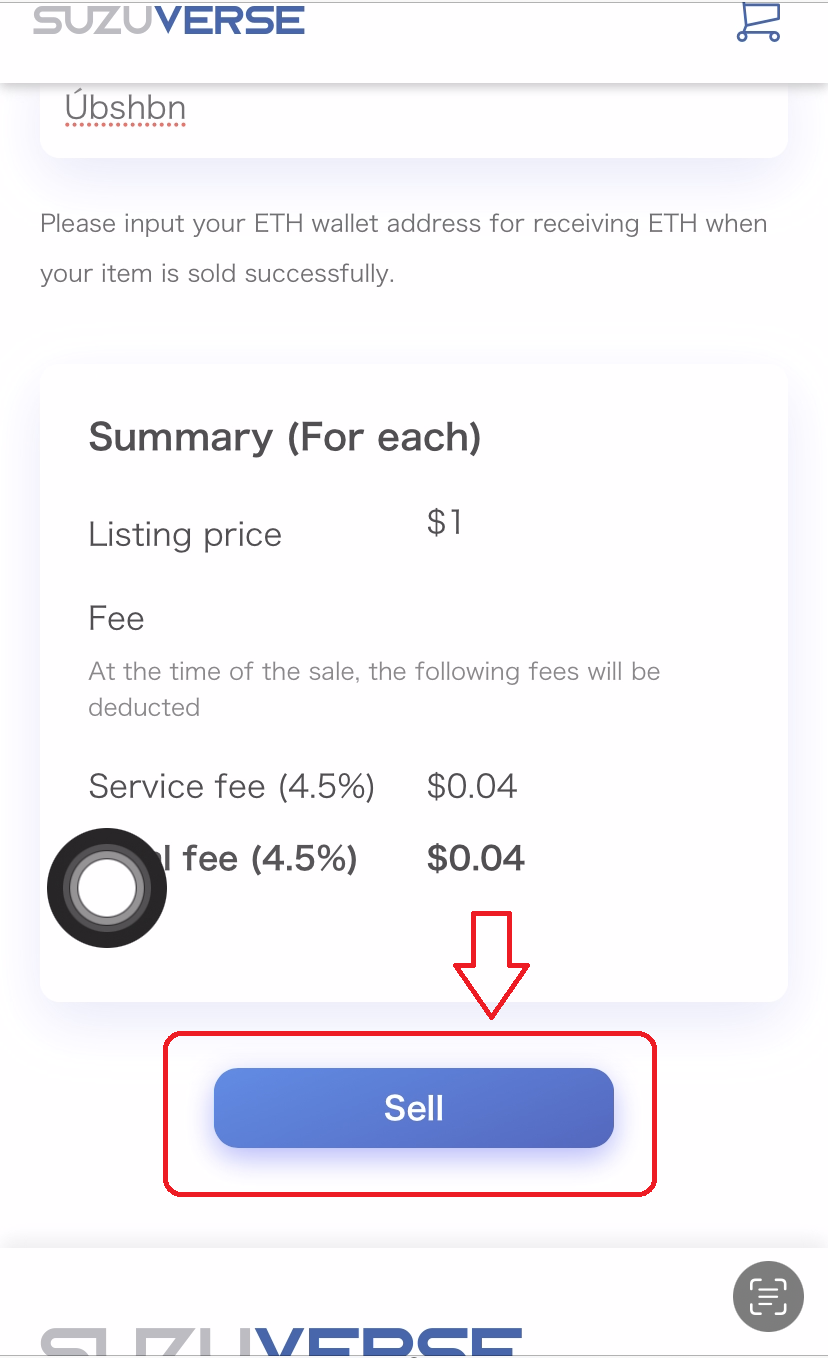Image resolution: width=828 pixels, height=1358 pixels.
Task: Open the shopping cart icon
Action: pos(757,22)
